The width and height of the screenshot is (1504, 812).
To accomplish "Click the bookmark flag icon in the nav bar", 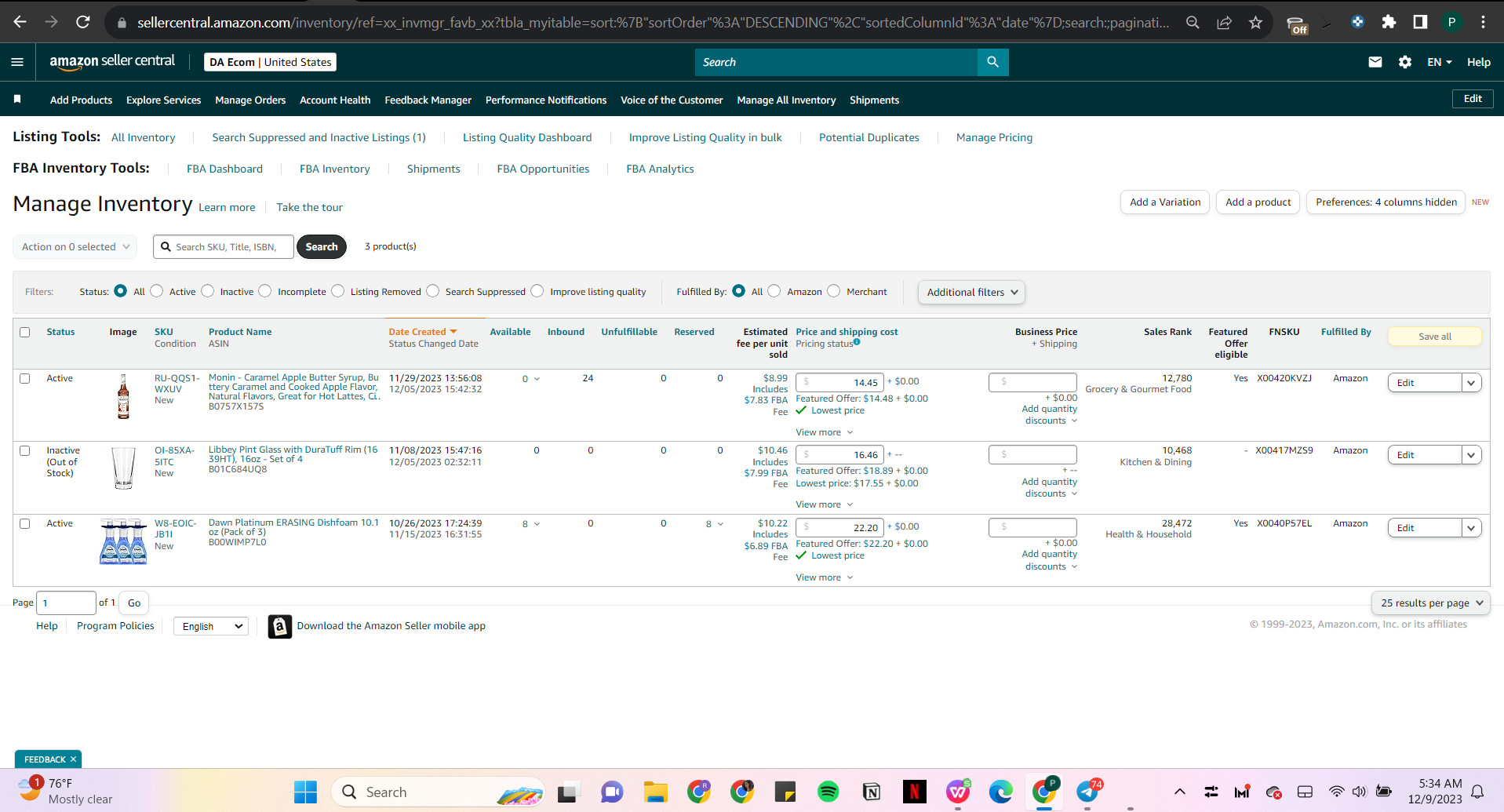I will (17, 99).
